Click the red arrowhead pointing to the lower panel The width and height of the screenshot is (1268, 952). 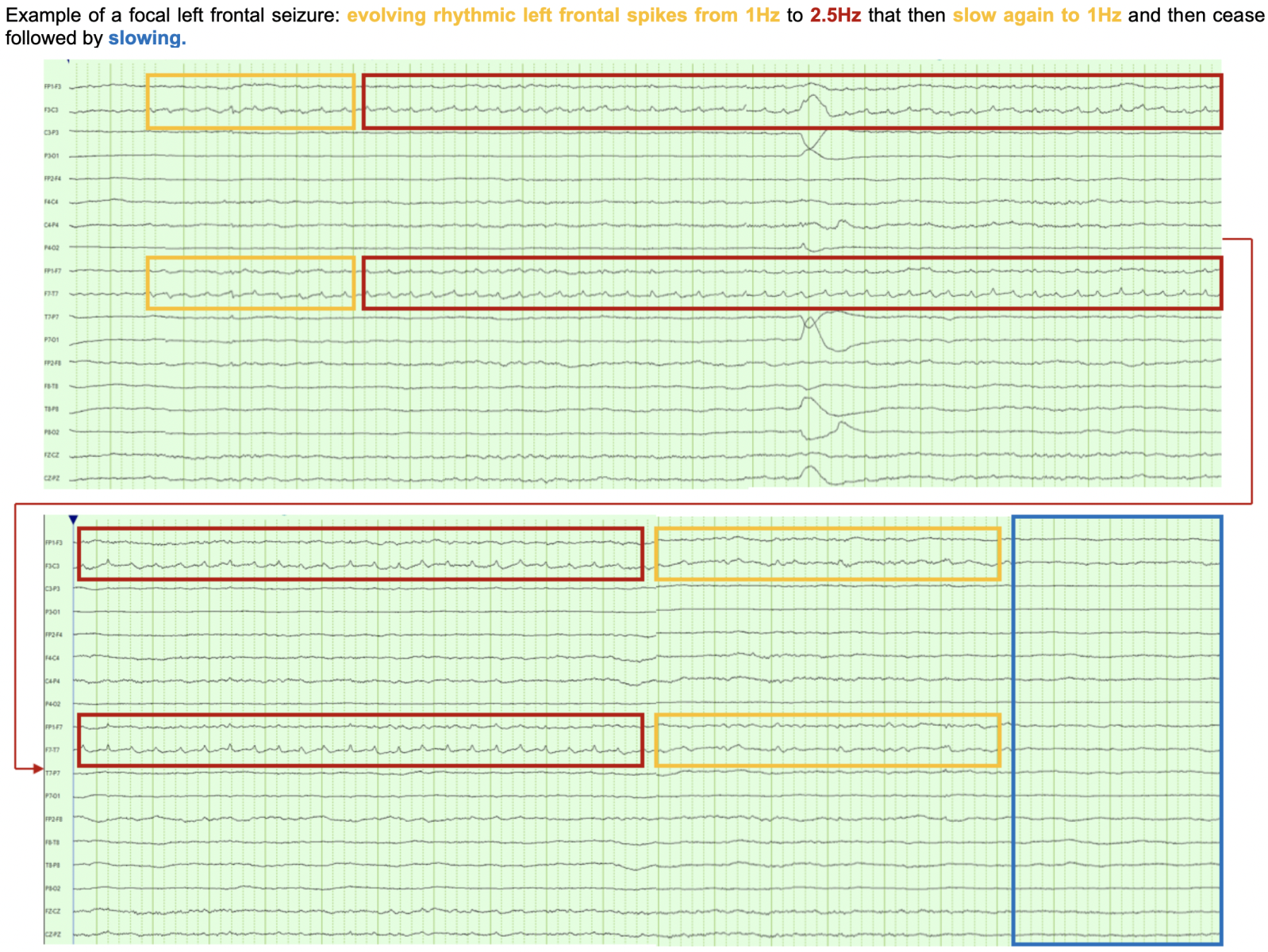(x=37, y=768)
